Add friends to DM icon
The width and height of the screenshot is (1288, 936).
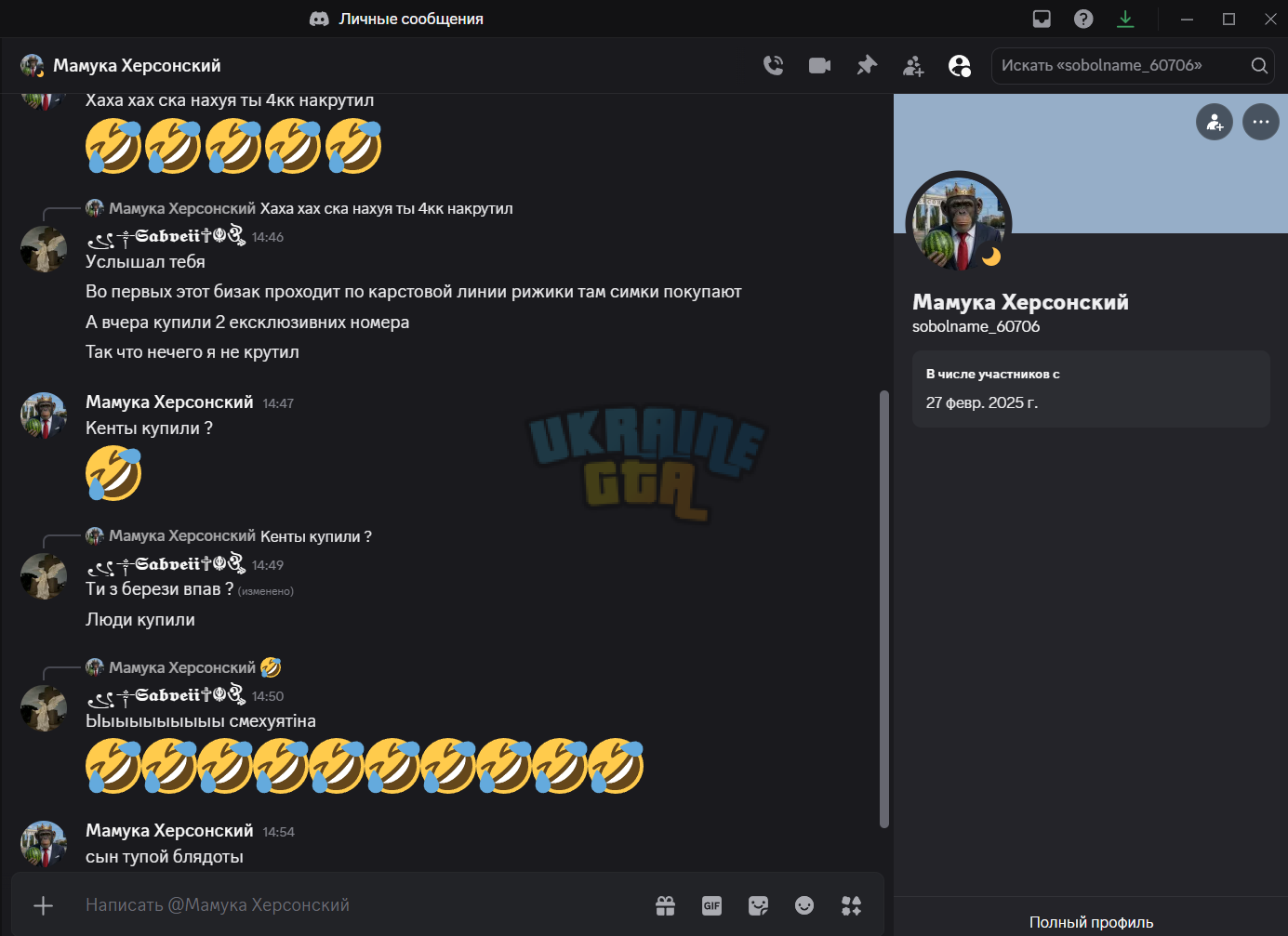[913, 65]
